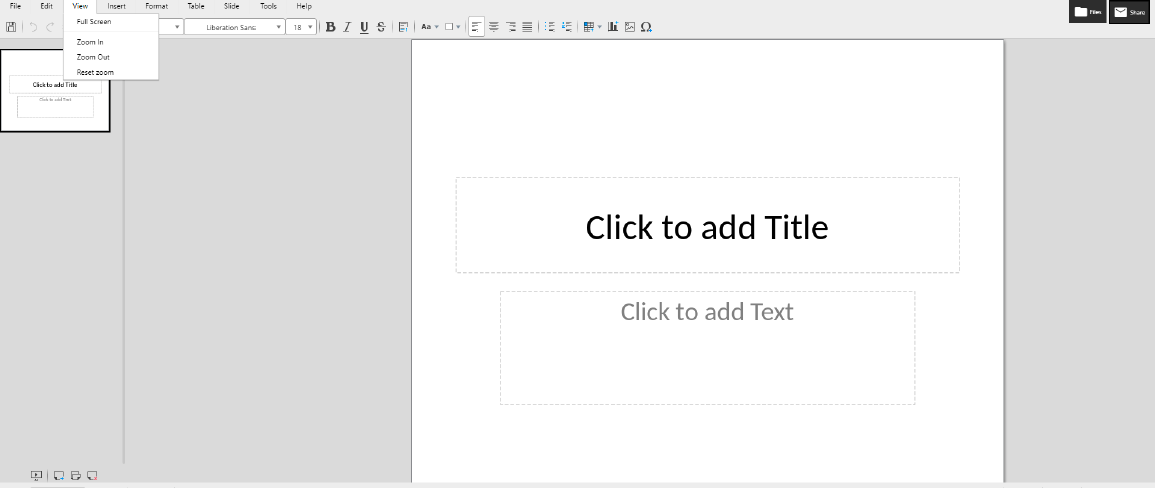Viewport: 1155px width, 488px height.
Task: Duplicate the current slide icon
Action: (x=75, y=476)
